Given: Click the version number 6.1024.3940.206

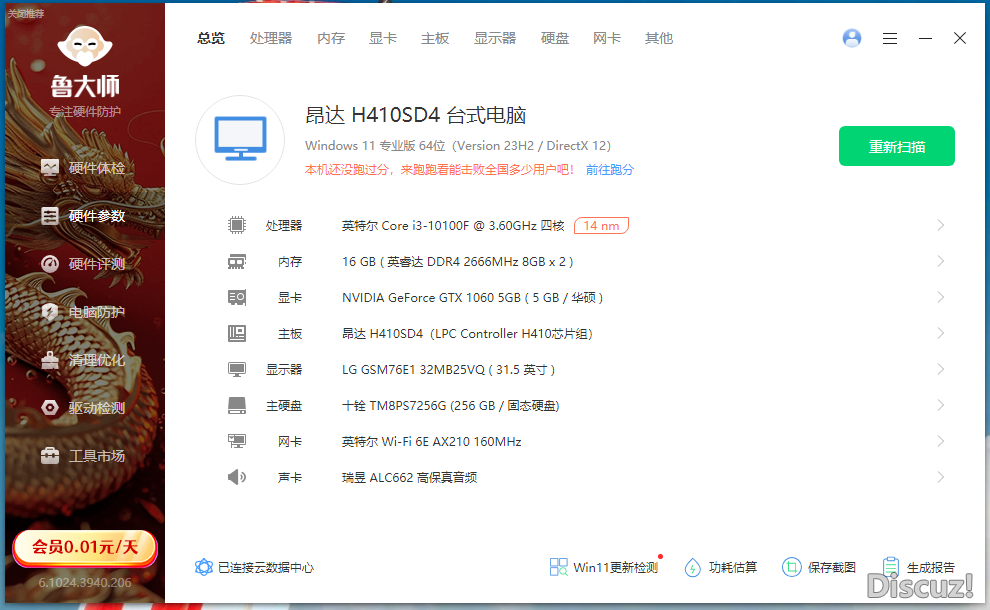Looking at the screenshot, I should [x=85, y=582].
